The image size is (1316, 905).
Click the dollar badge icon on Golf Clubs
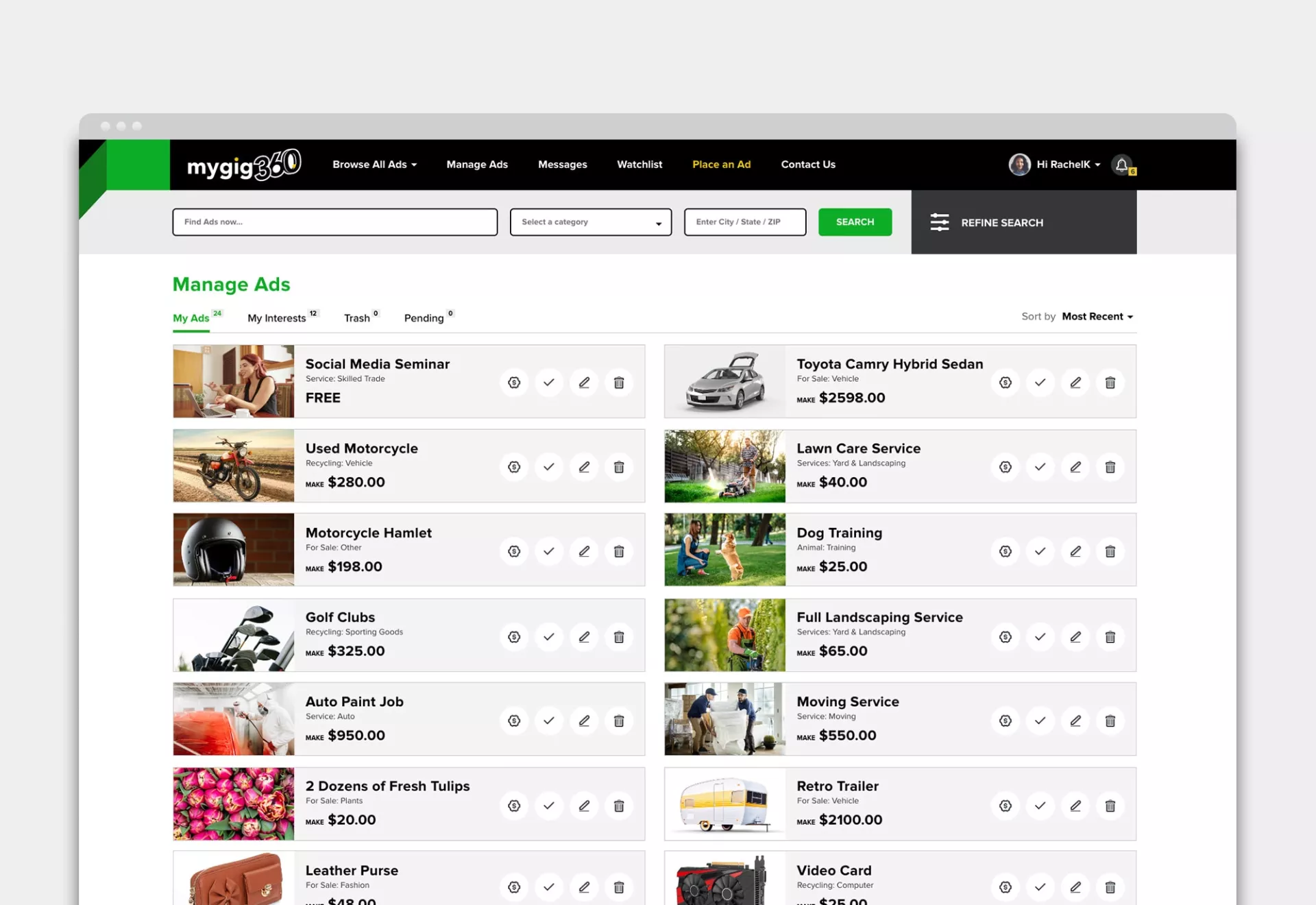[x=514, y=637]
